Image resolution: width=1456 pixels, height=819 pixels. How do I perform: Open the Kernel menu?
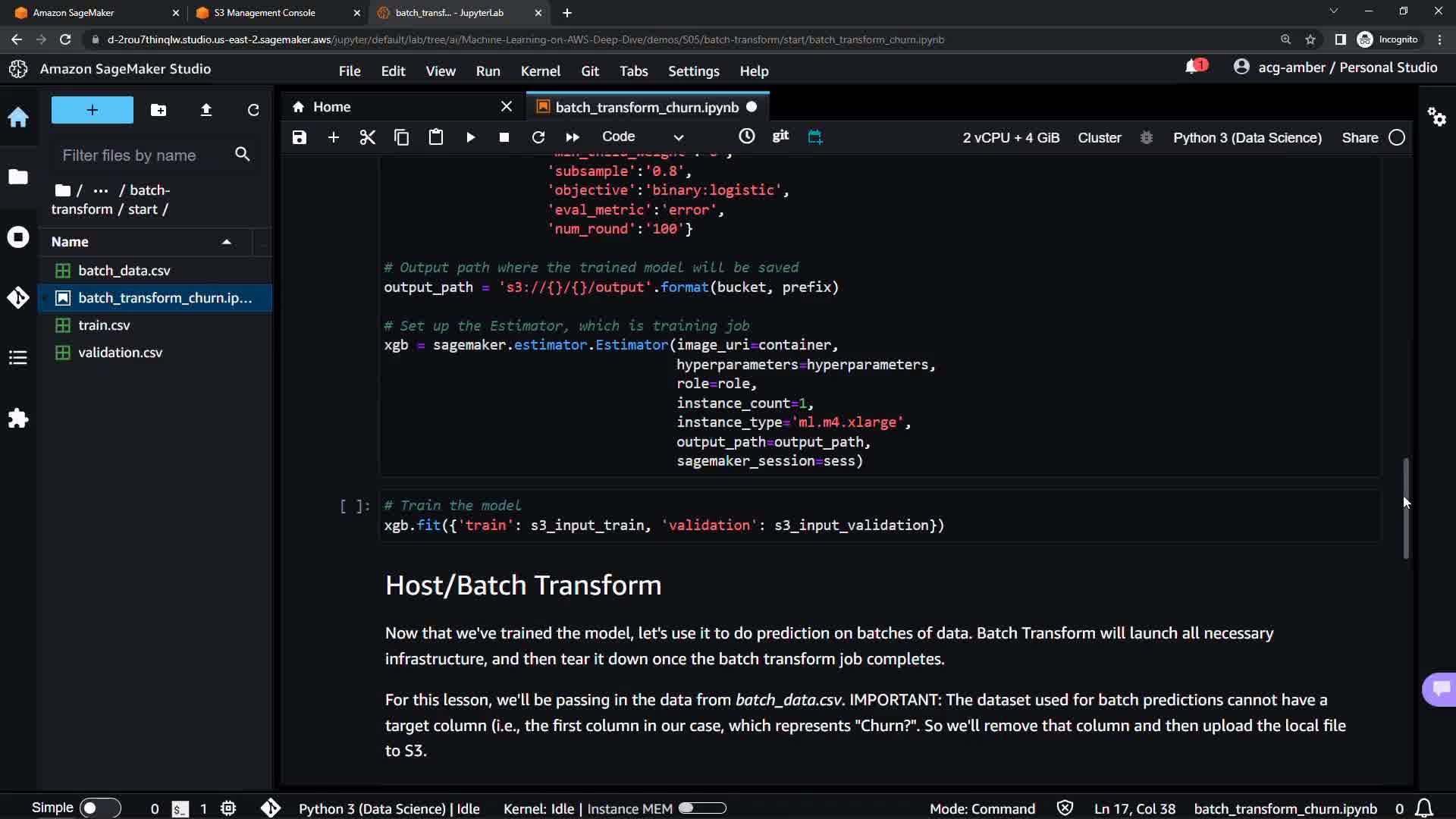pyautogui.click(x=540, y=71)
